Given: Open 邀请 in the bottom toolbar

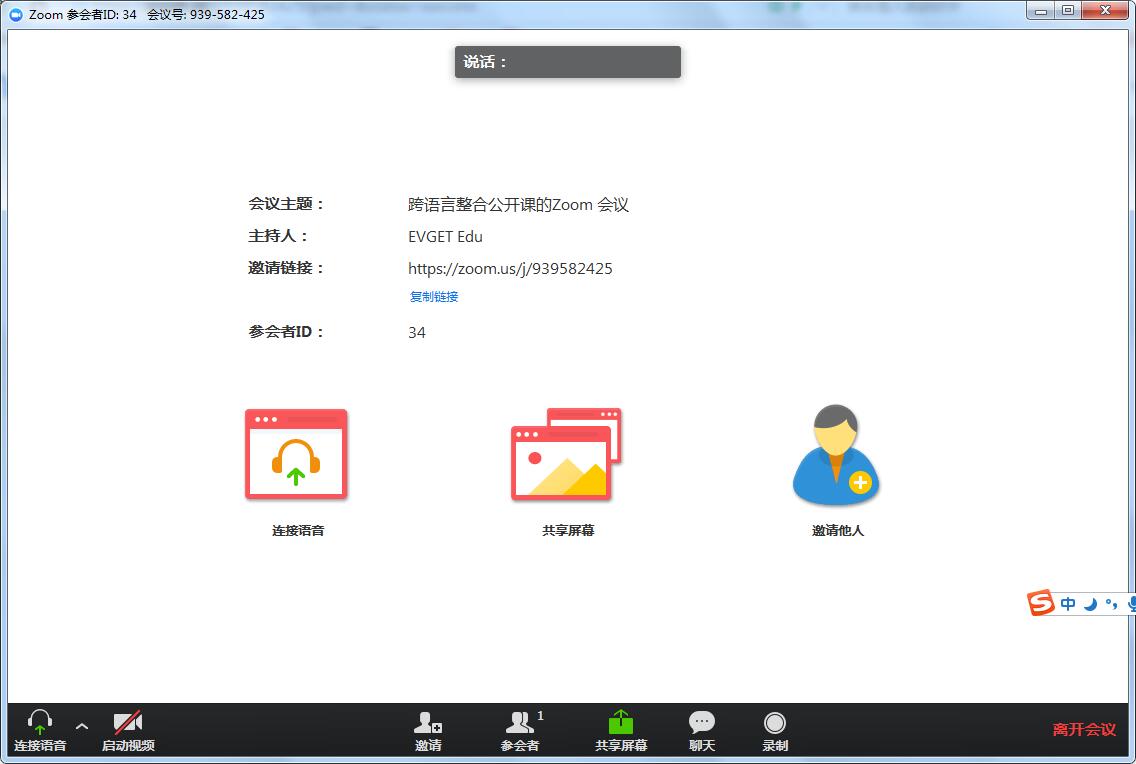Looking at the screenshot, I should tap(428, 731).
